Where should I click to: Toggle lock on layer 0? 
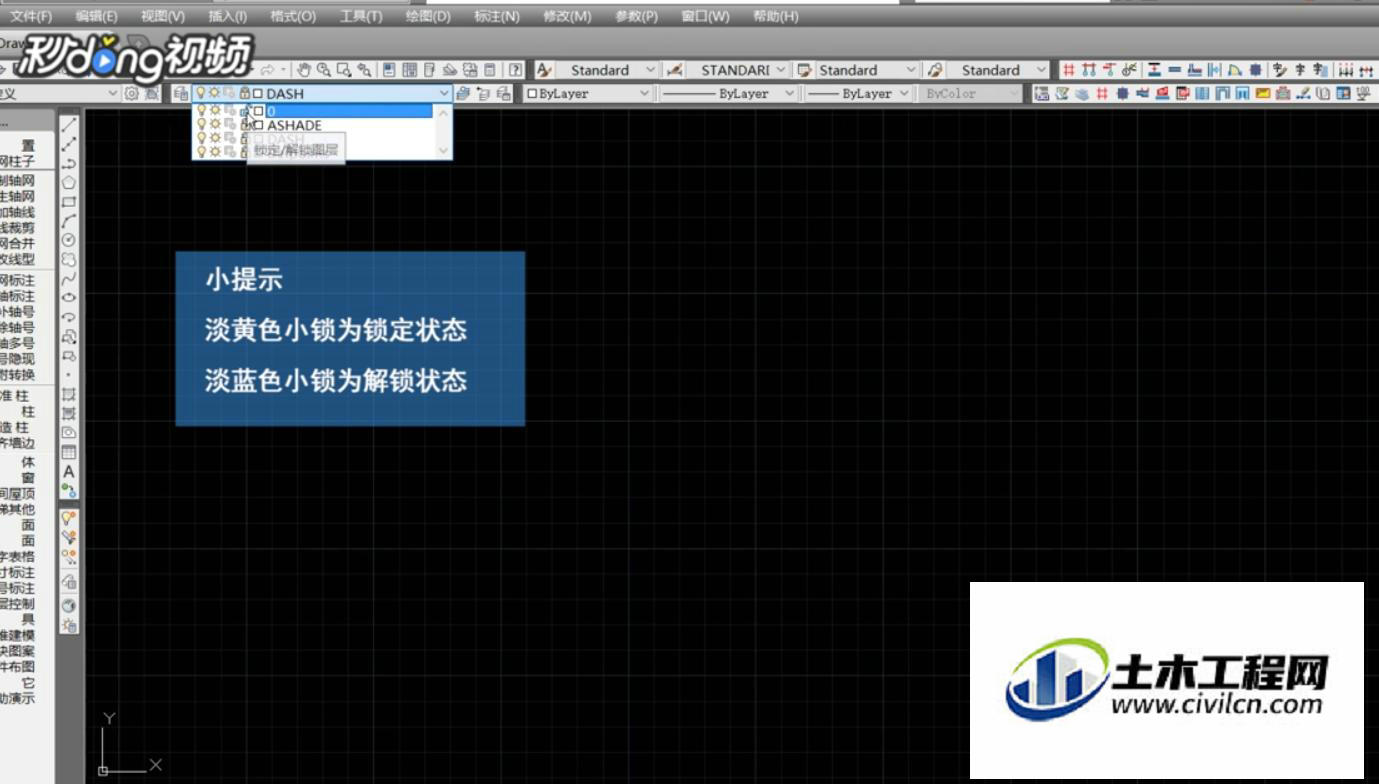point(245,111)
